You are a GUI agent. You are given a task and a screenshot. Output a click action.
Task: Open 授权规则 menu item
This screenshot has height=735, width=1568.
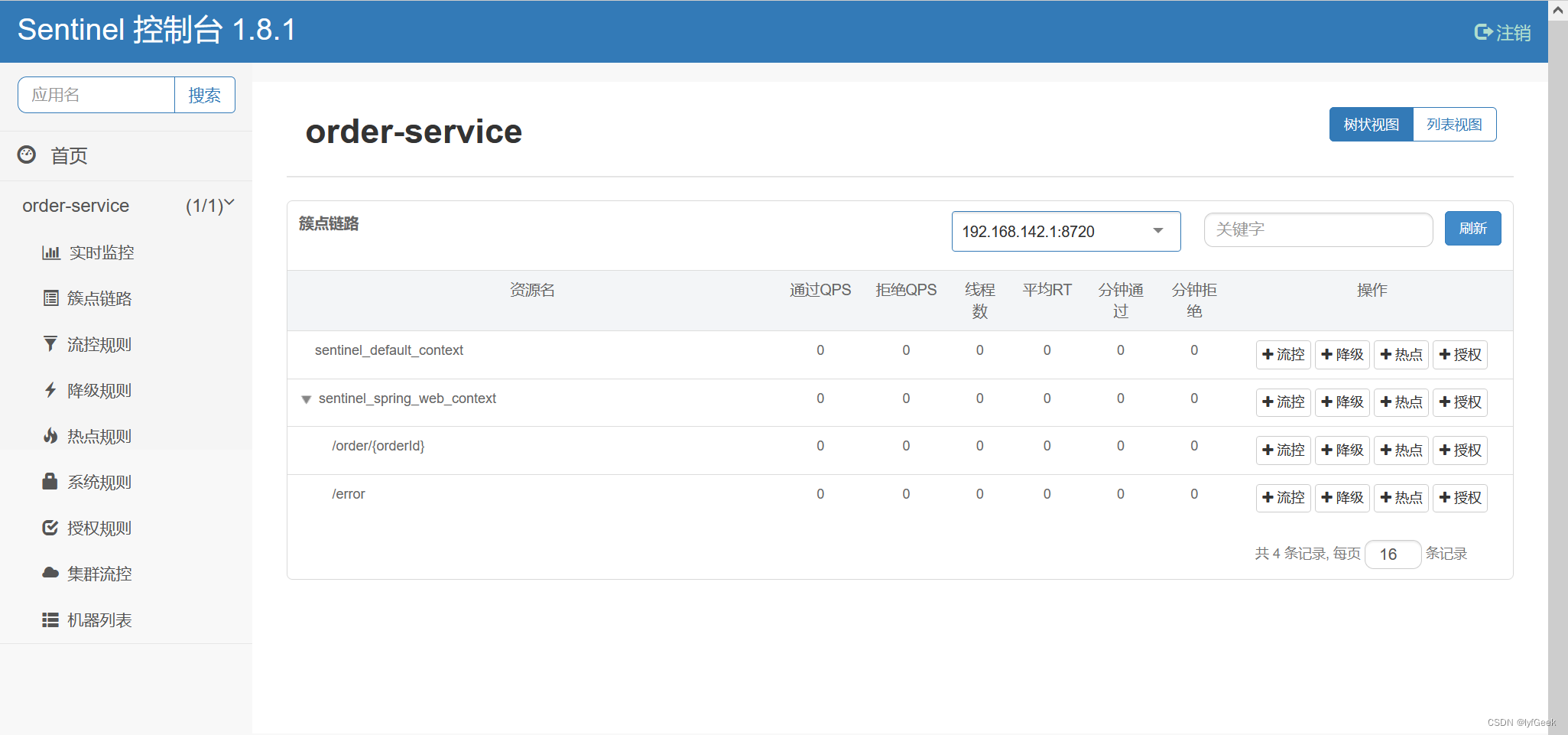coord(99,528)
